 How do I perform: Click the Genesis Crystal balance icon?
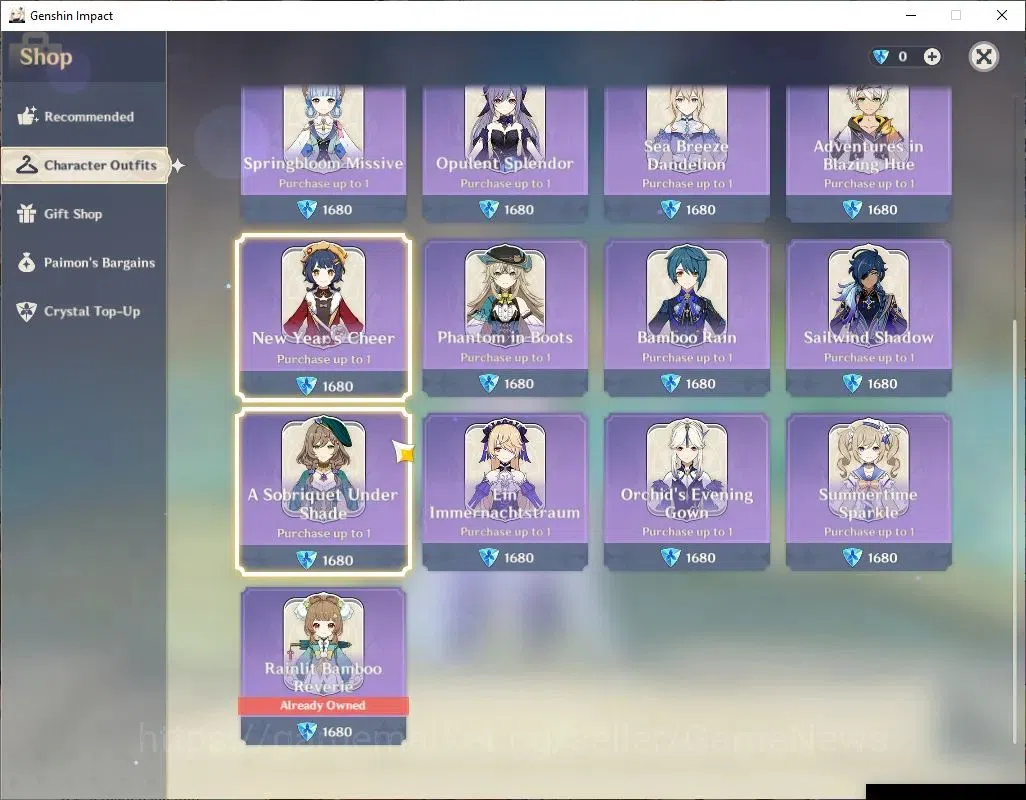point(881,57)
